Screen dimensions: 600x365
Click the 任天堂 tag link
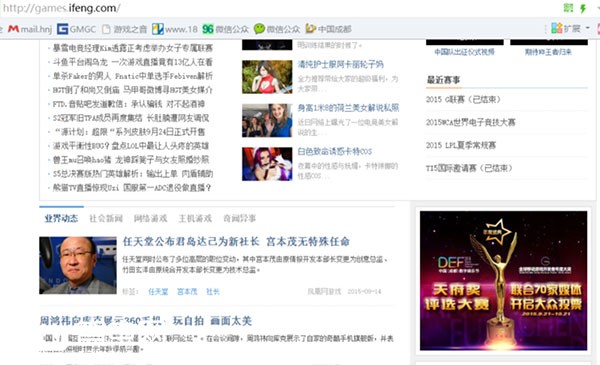point(158,292)
